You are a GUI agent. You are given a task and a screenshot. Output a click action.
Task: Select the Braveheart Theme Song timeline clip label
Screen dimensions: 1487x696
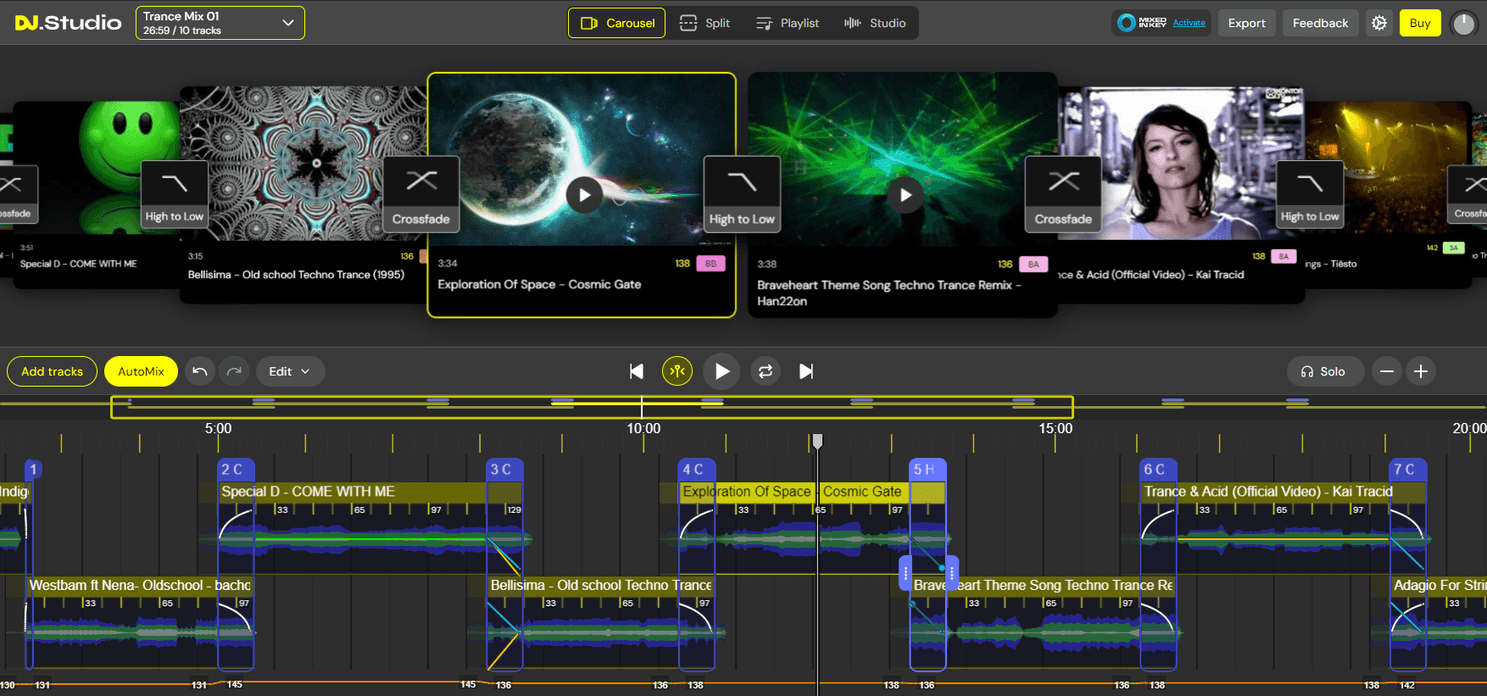click(1043, 585)
